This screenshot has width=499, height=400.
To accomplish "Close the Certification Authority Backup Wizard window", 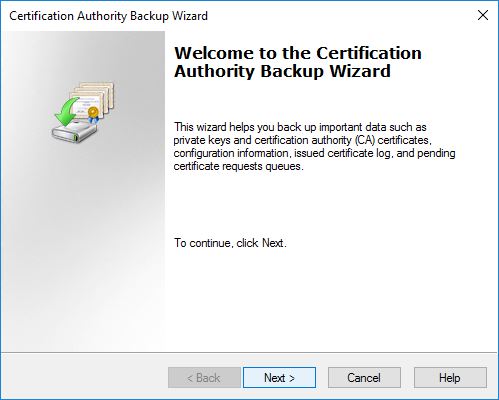I will (x=483, y=15).
